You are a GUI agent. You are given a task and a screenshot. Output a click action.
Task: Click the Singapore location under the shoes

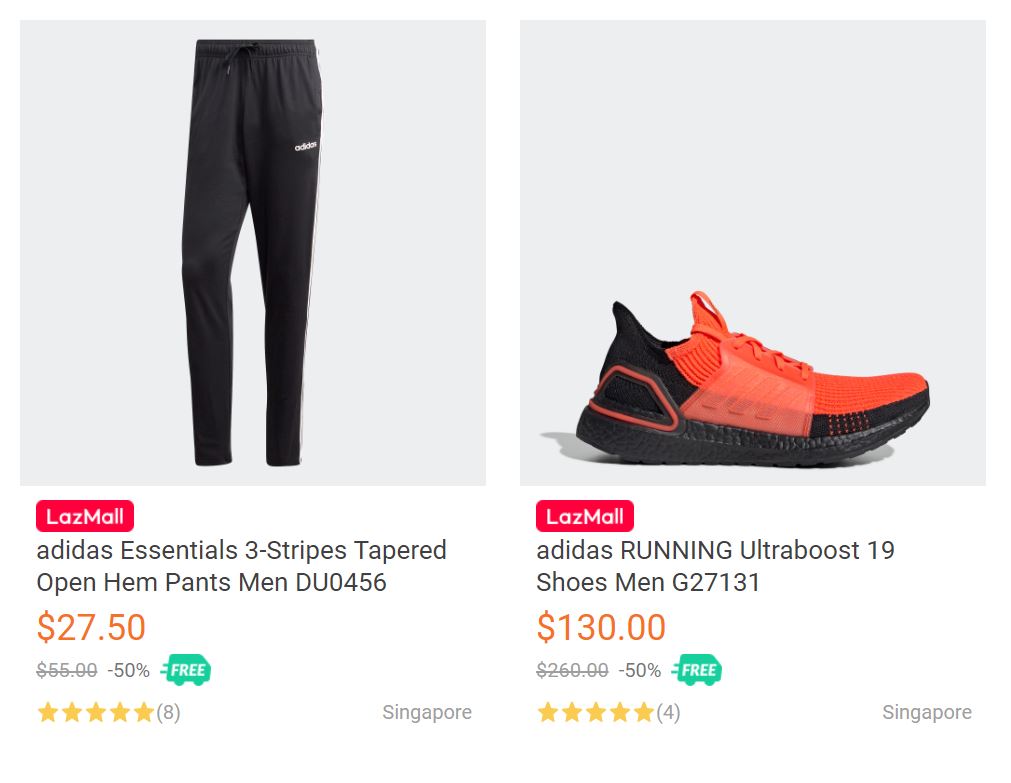927,713
